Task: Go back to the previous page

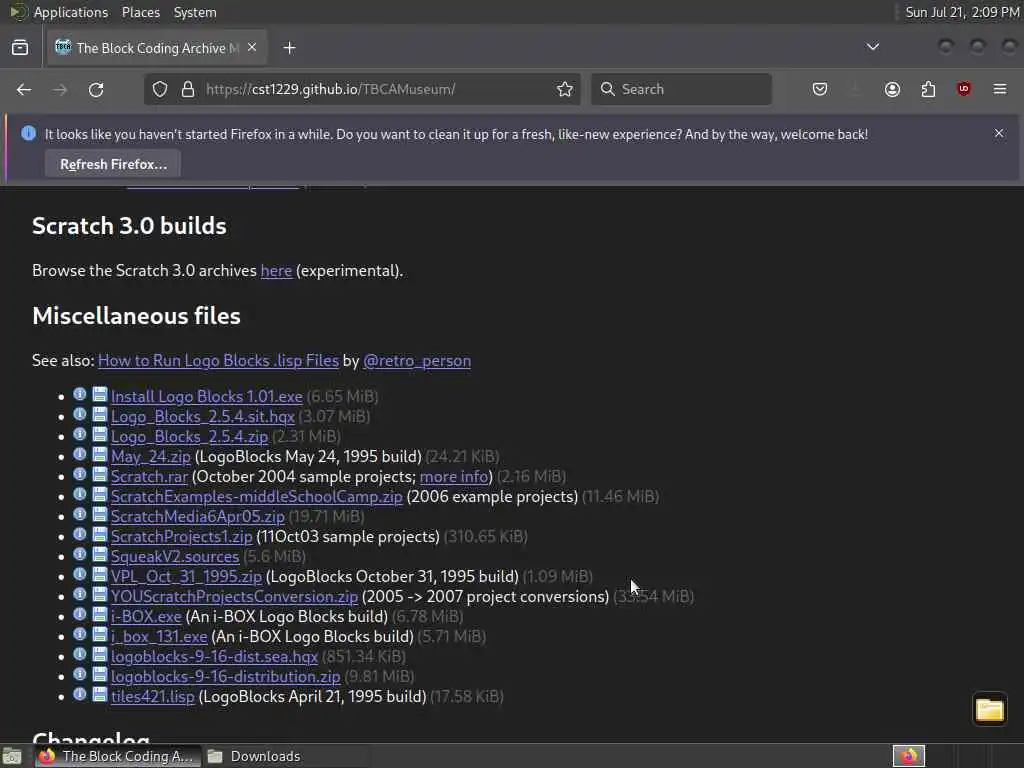Action: click(24, 89)
